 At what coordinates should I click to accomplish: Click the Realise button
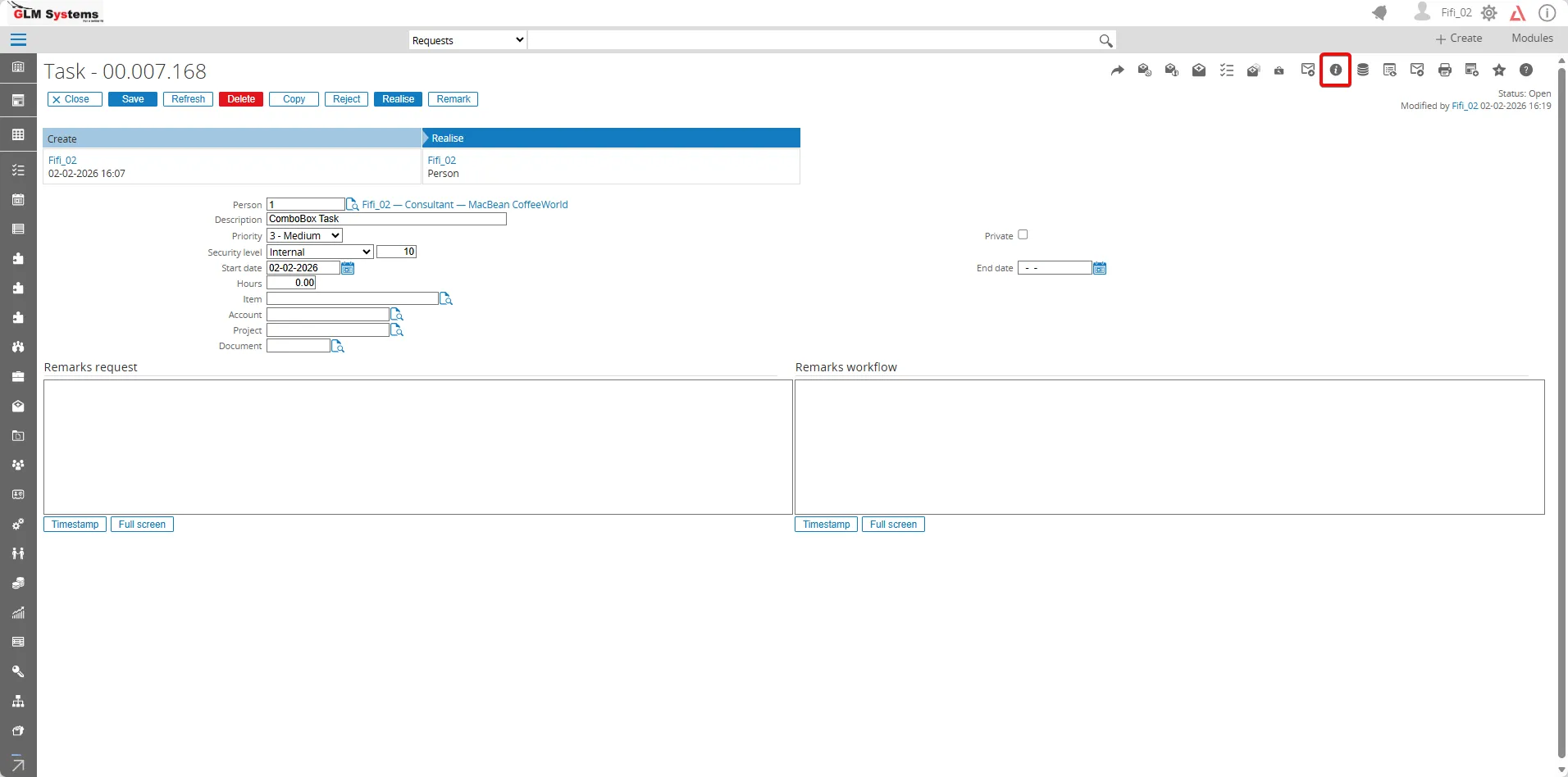pyautogui.click(x=399, y=99)
